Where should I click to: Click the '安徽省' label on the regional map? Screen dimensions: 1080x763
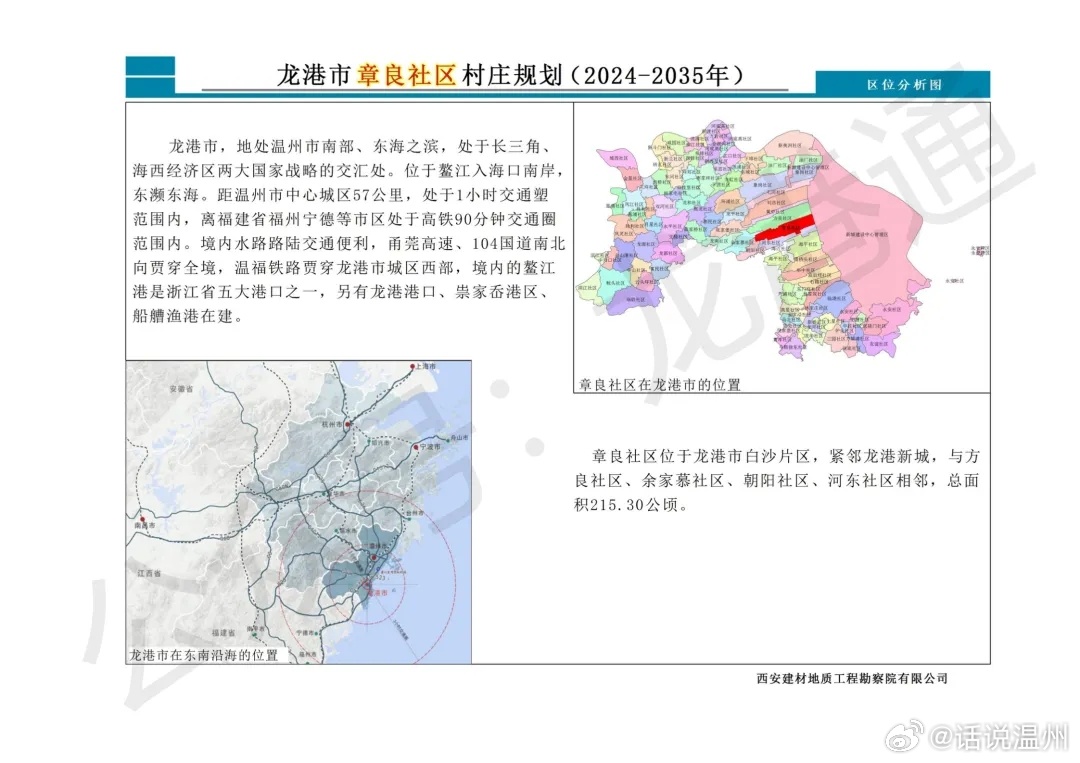(182, 389)
